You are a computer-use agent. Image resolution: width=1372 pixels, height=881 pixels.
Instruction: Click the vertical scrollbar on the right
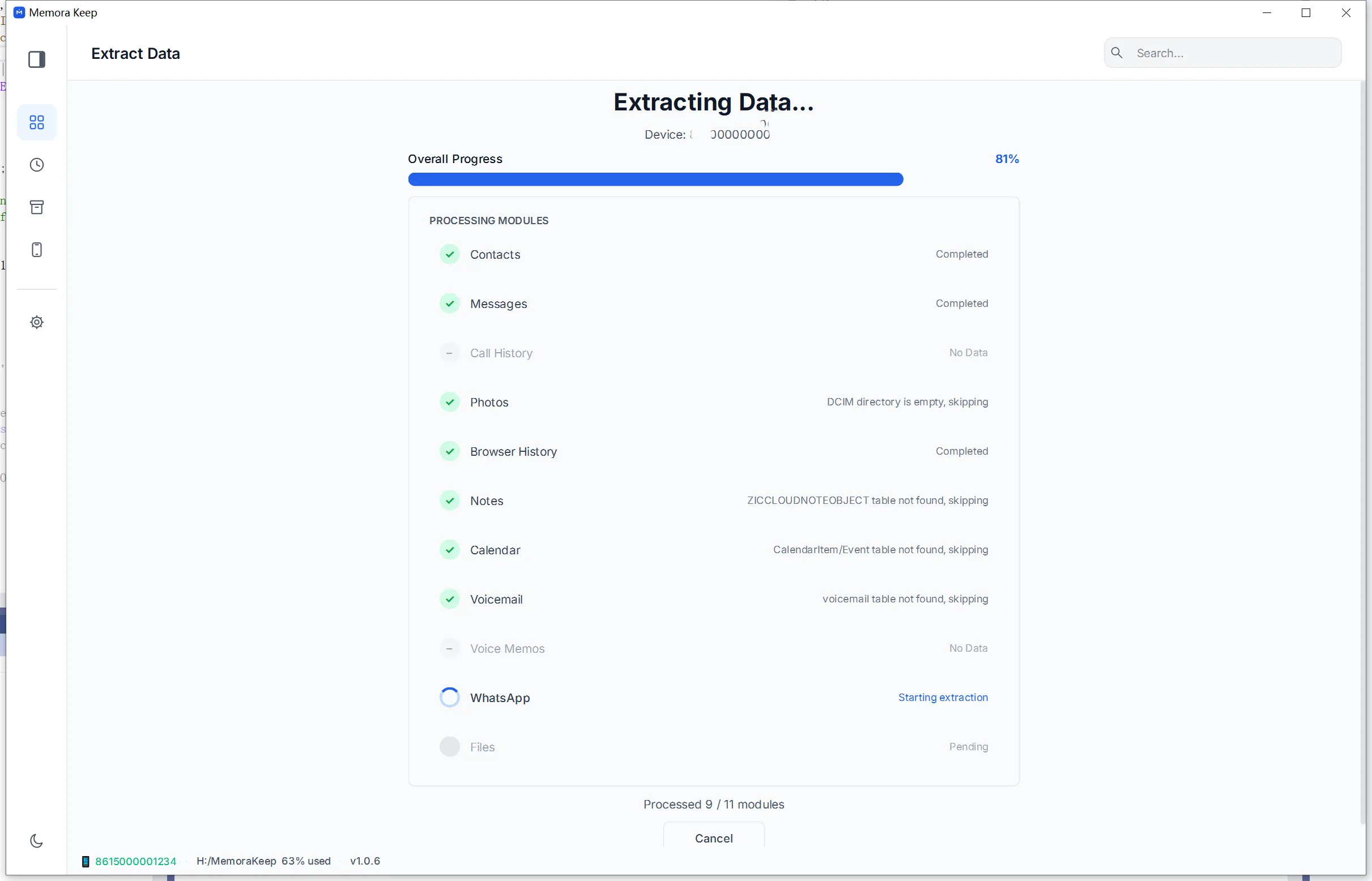point(1363,452)
